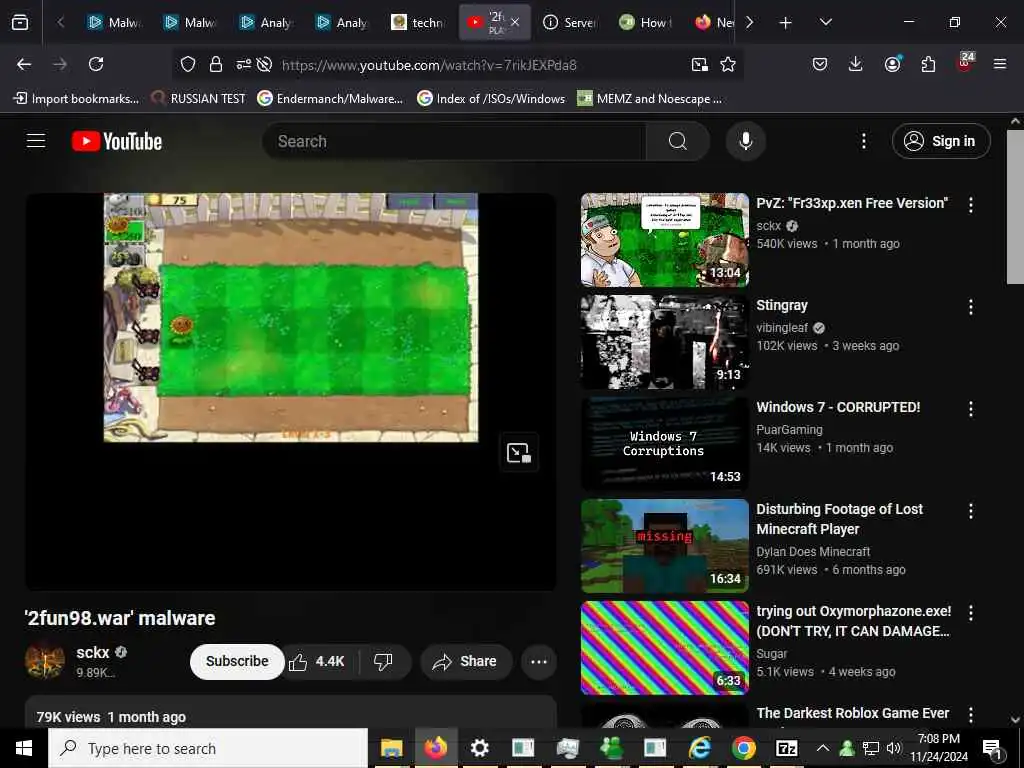Bookmark this page with the star

click(728, 64)
